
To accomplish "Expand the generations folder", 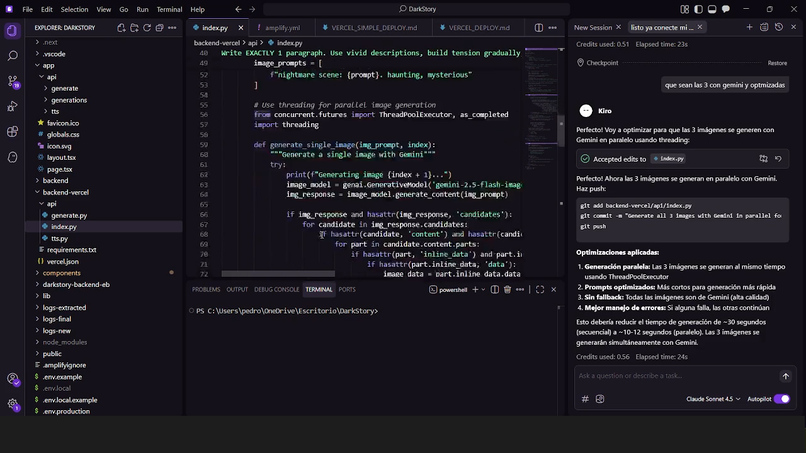I will pos(69,100).
